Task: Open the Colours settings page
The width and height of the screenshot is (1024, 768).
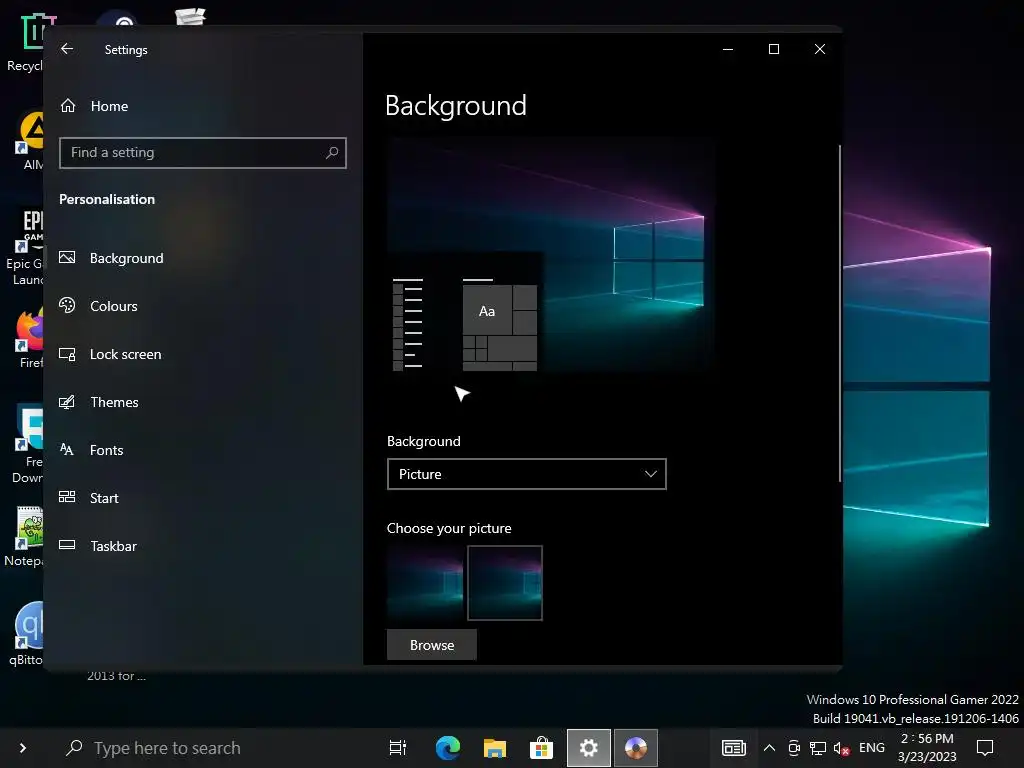Action: [x=98, y=306]
